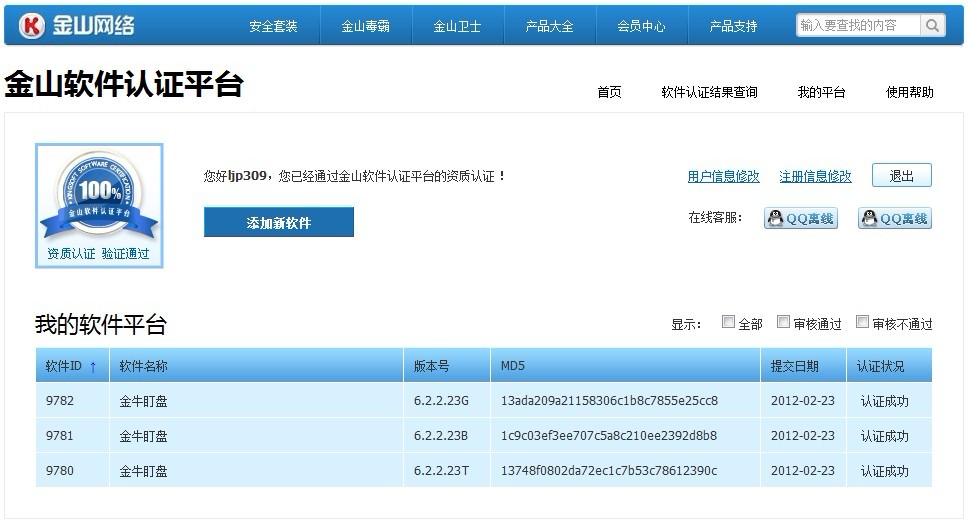The height and width of the screenshot is (526, 969).
Task: Open the 金山卫士 menu
Action: (x=457, y=26)
